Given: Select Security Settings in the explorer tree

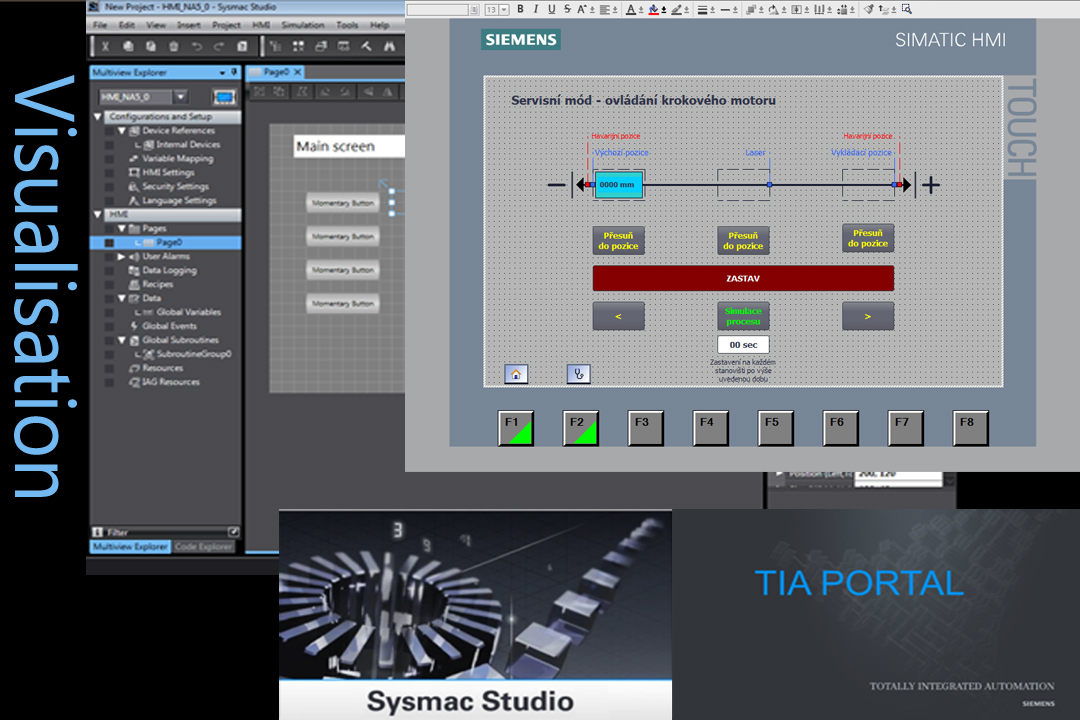Looking at the screenshot, I should (x=176, y=186).
